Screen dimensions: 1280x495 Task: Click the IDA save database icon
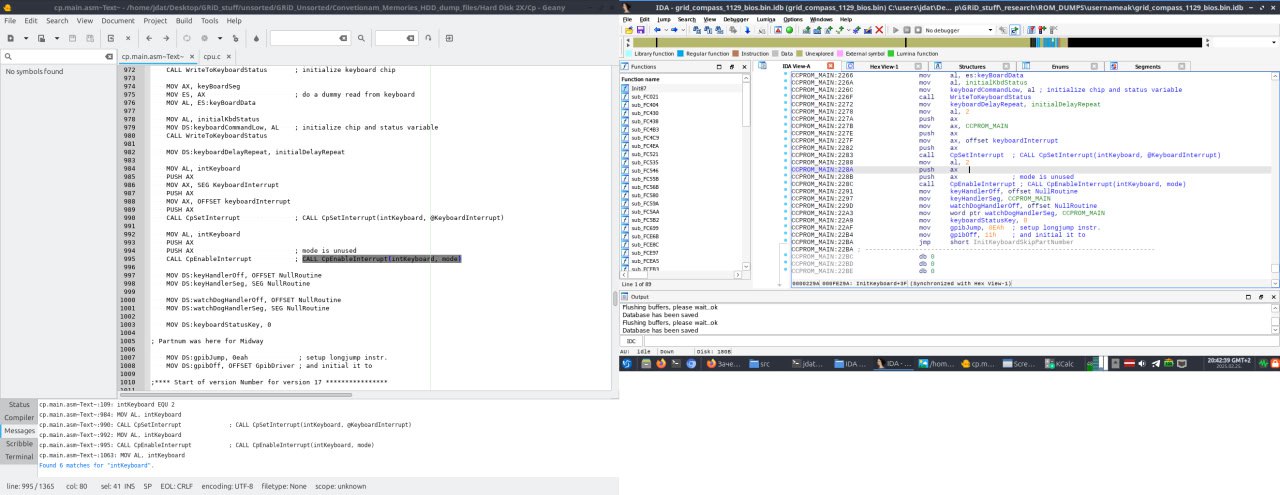(x=642, y=30)
